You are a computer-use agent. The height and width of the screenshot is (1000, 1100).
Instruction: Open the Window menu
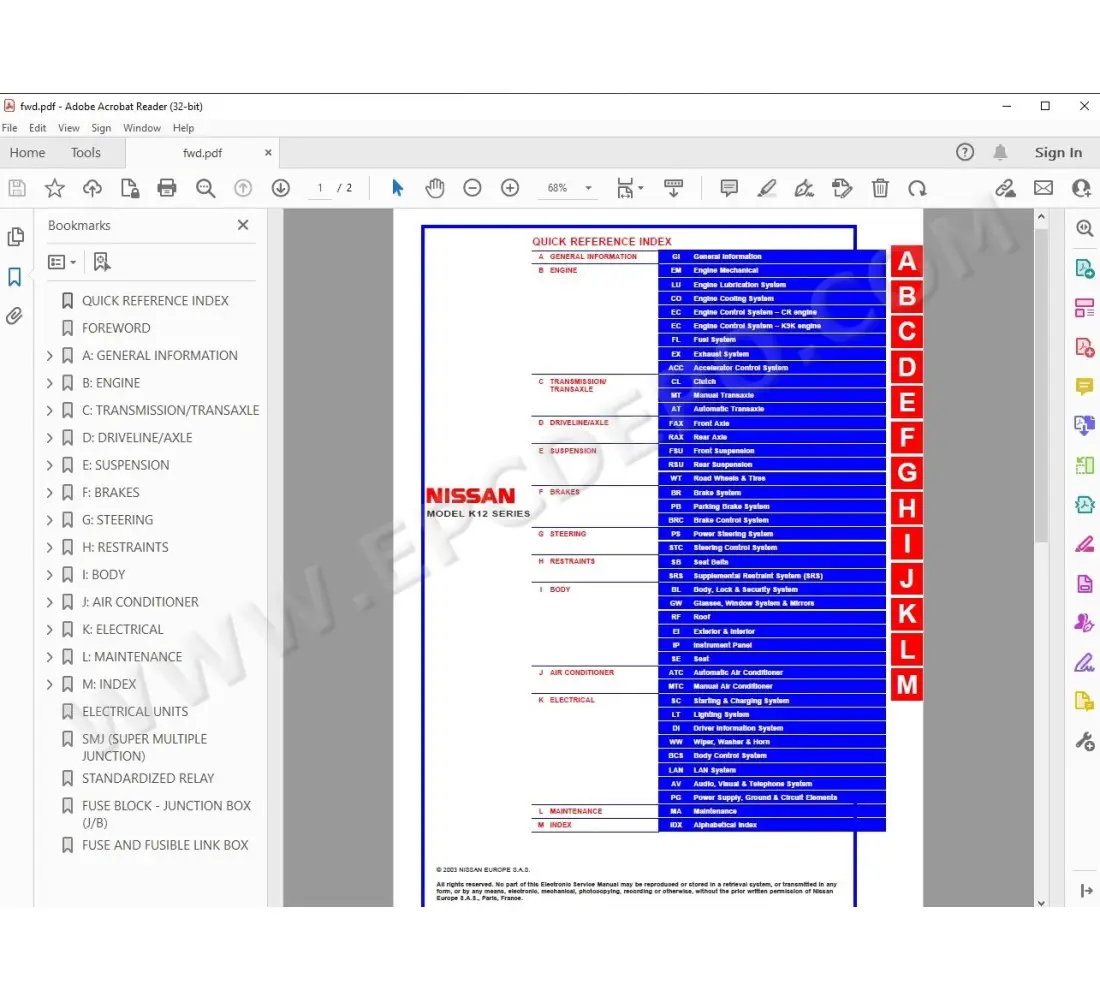142,128
